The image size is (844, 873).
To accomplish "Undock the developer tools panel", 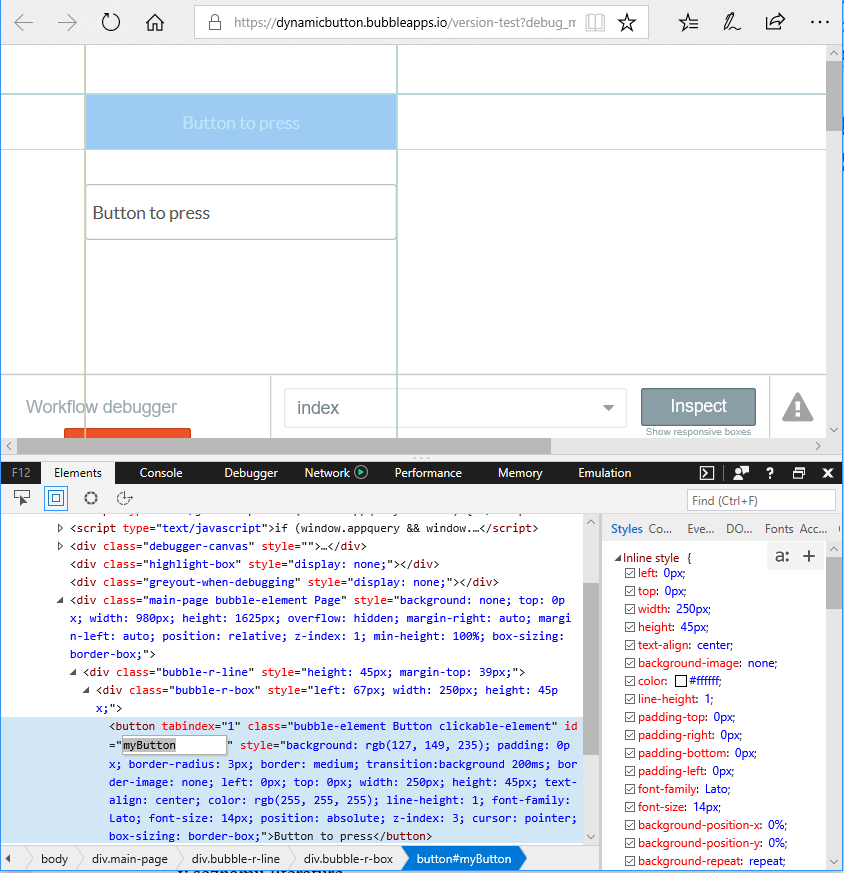I will [x=799, y=473].
